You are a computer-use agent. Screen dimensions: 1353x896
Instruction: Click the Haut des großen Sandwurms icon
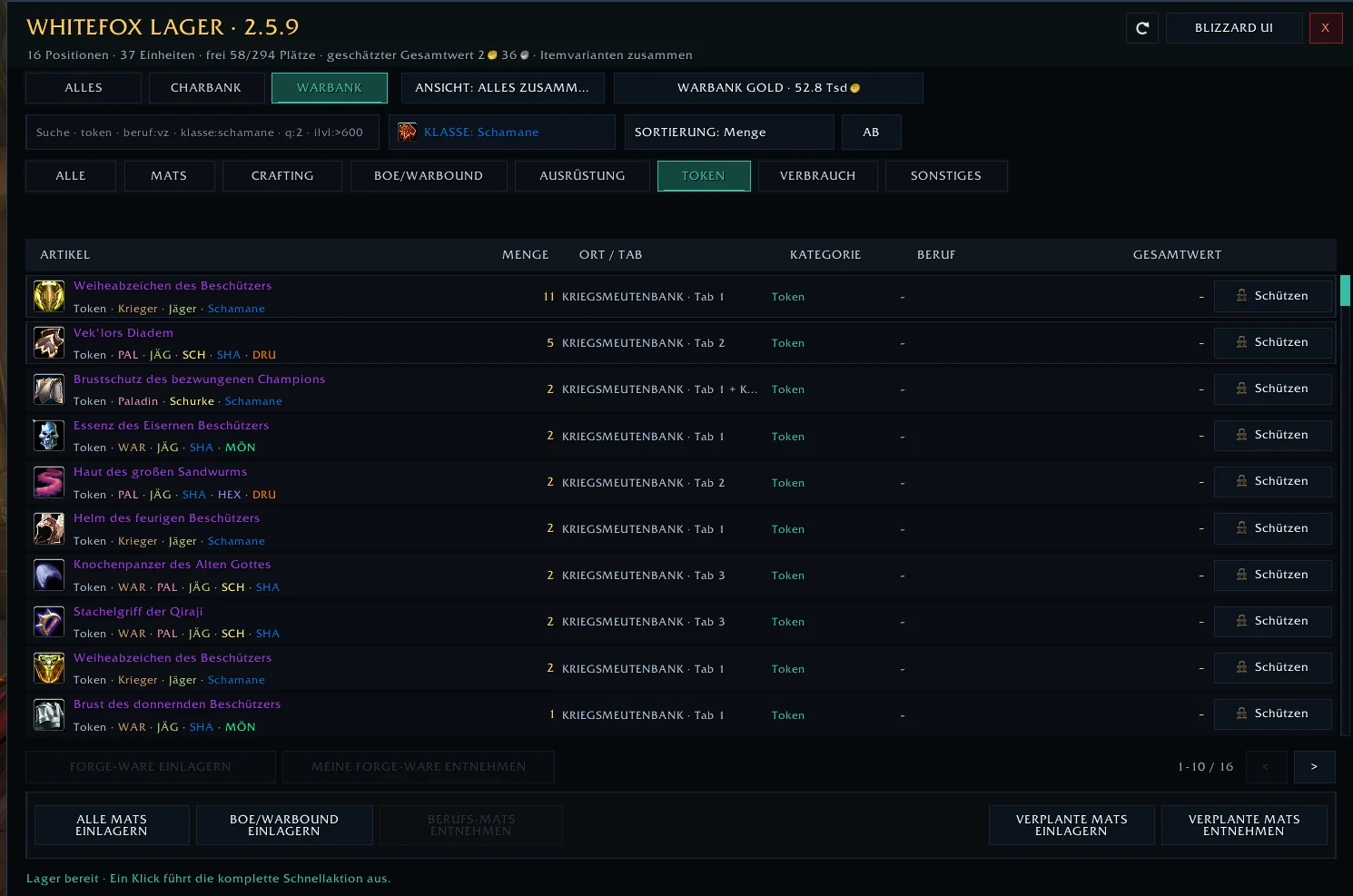click(49, 482)
